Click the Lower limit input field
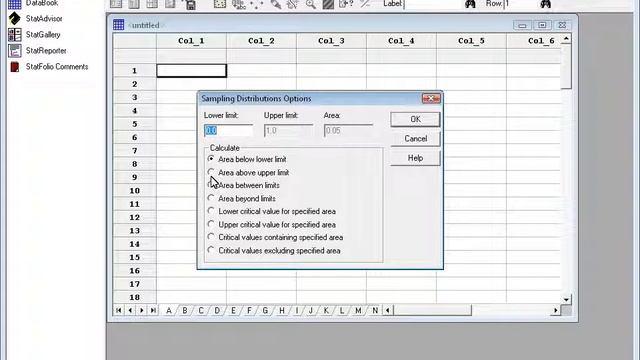 pyautogui.click(x=228, y=131)
